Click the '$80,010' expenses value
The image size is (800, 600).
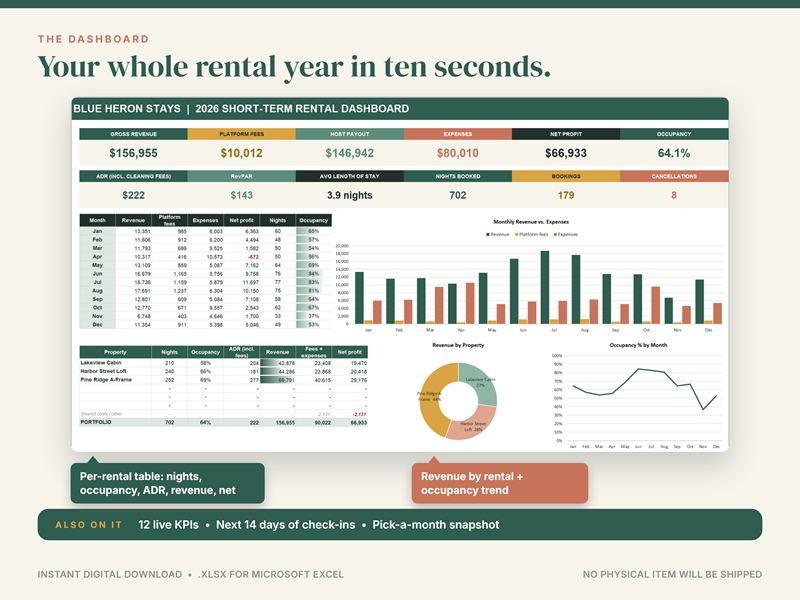[x=458, y=153]
